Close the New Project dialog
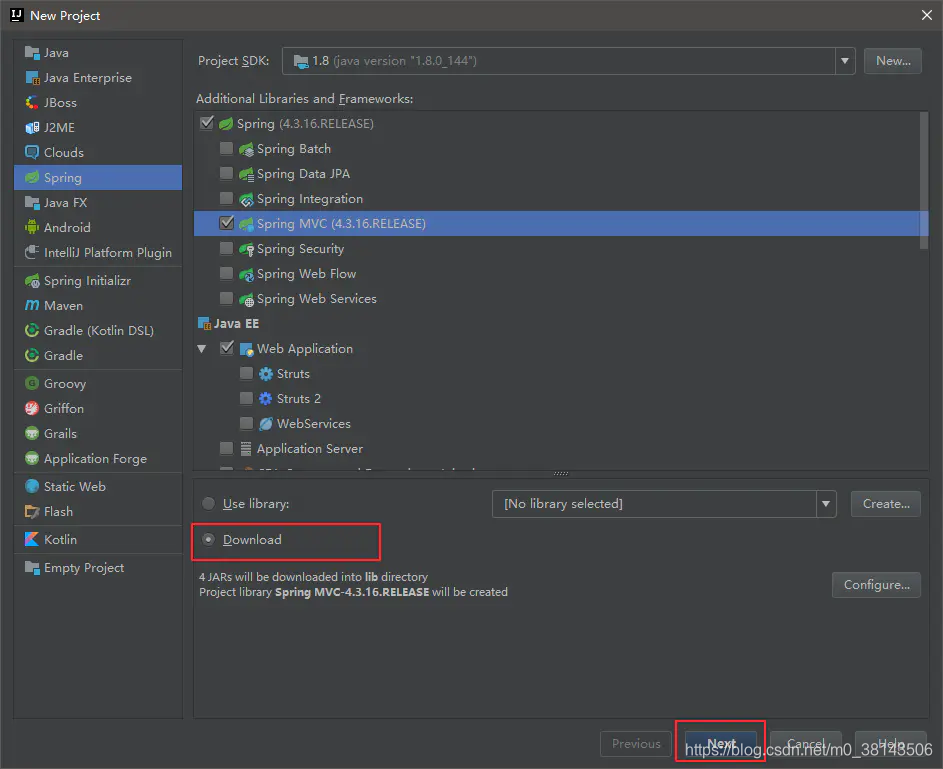This screenshot has height=769, width=943. tap(927, 15)
